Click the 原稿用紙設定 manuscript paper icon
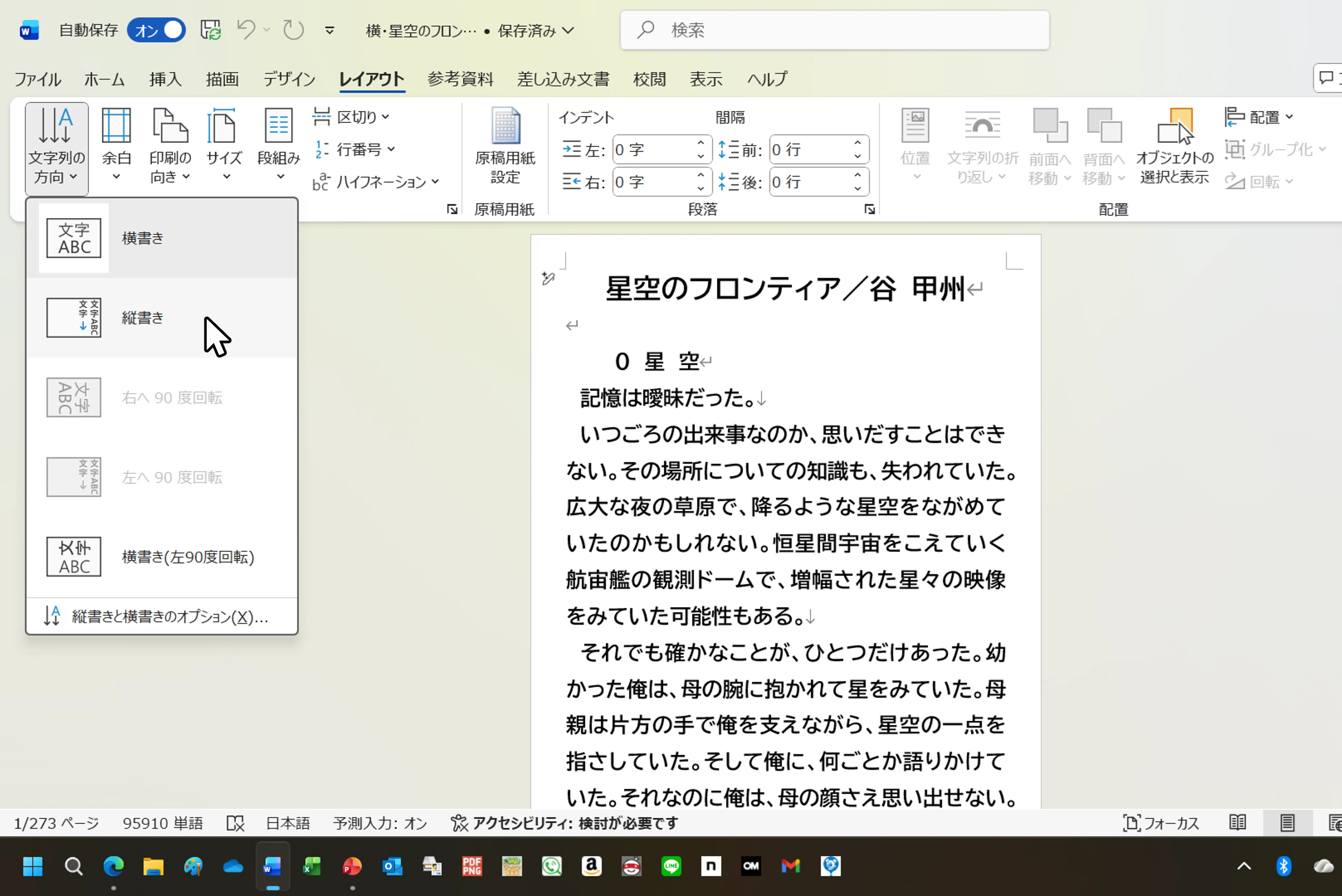The image size is (1342, 896). pyautogui.click(x=505, y=146)
